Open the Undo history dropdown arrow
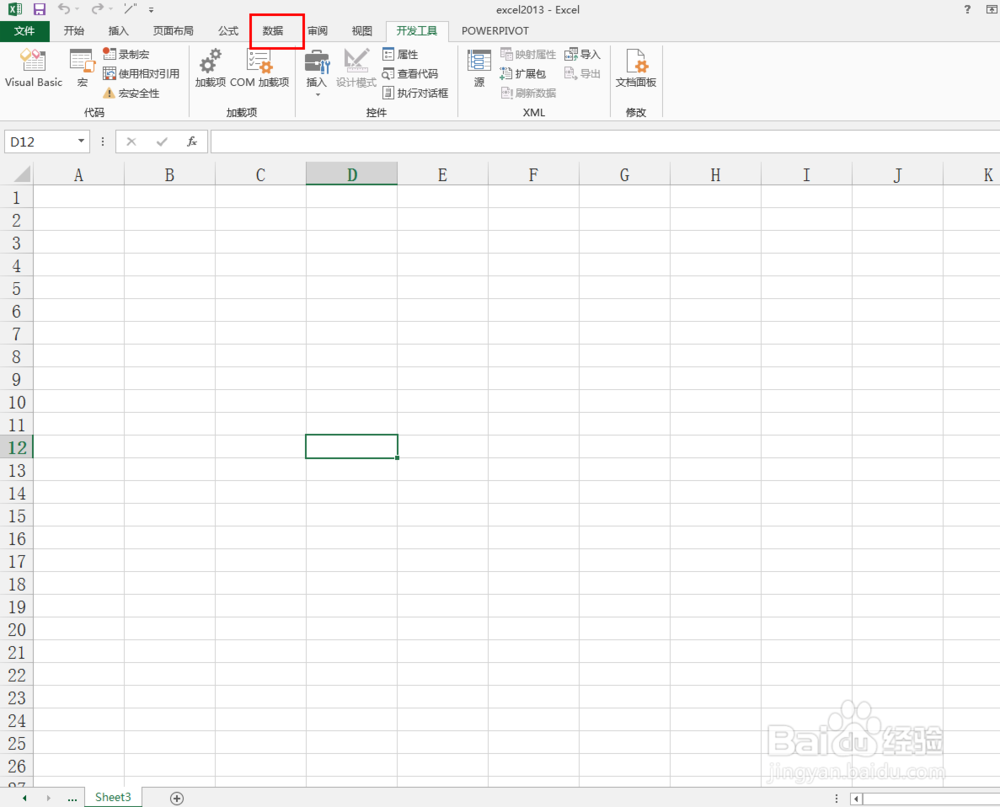Viewport: 1000px width, 807px height. coord(78,9)
